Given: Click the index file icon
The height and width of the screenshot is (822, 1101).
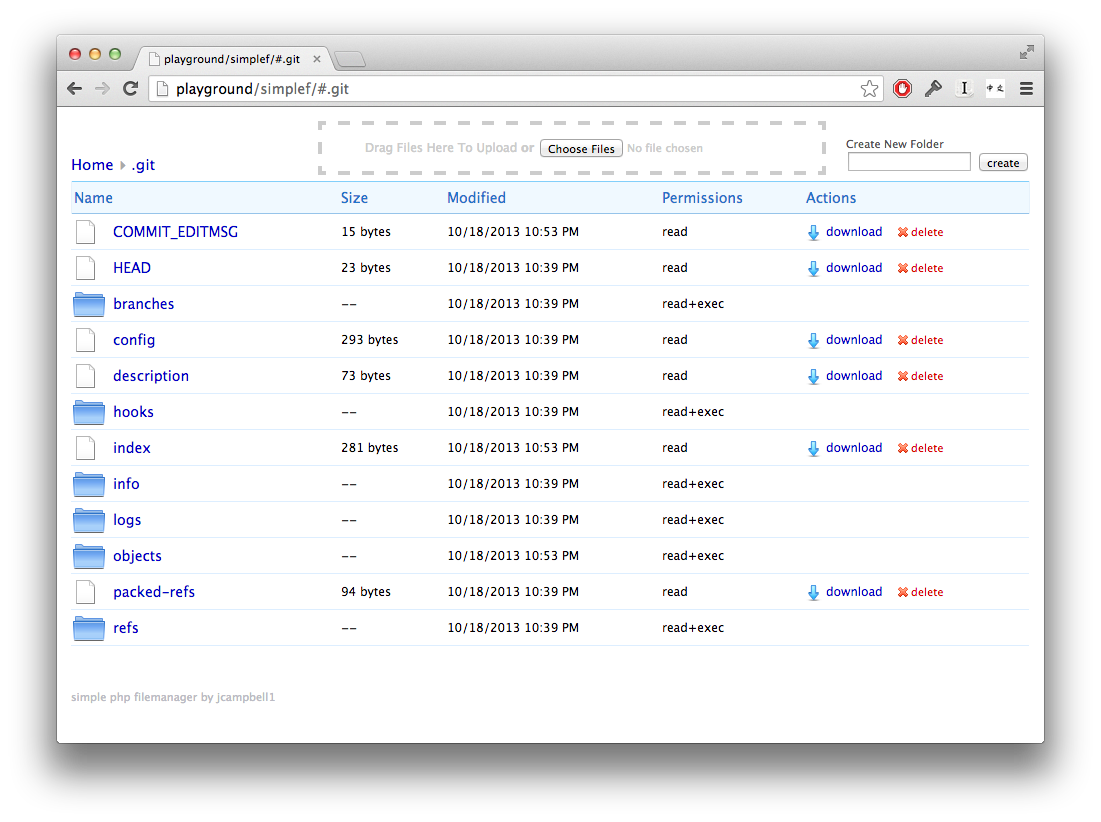Looking at the screenshot, I should pyautogui.click(x=86, y=448).
